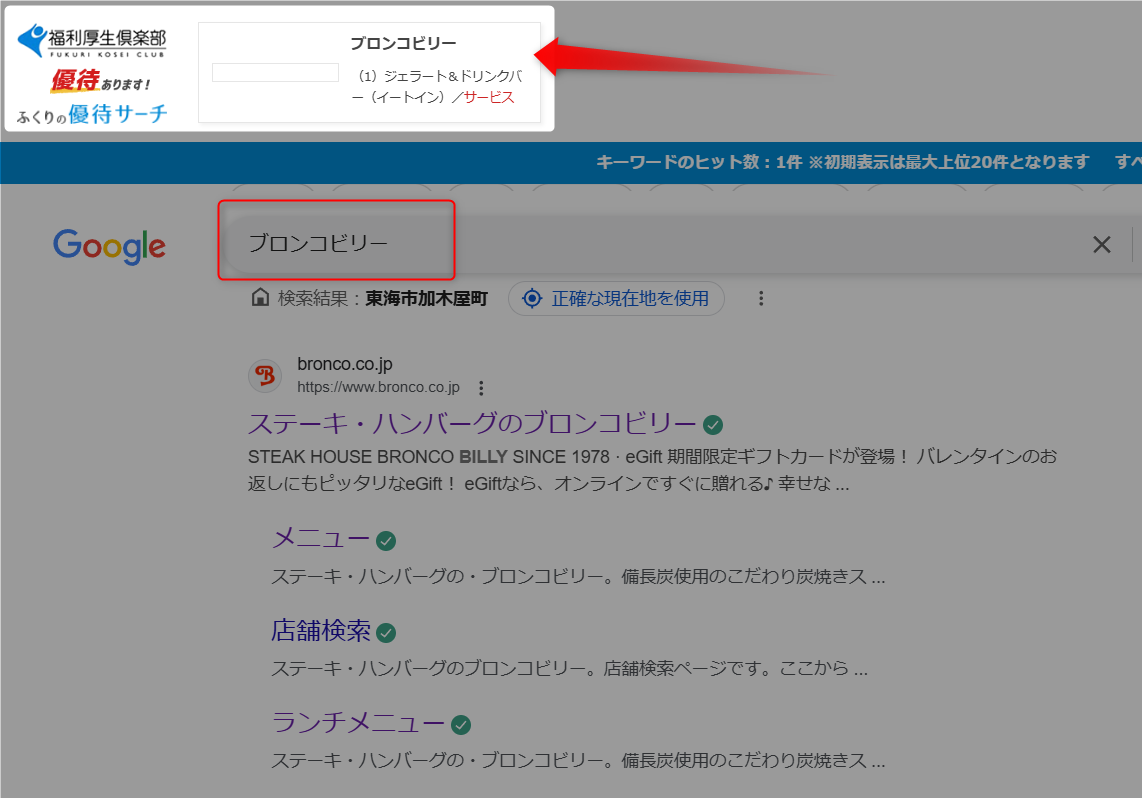Screen dimensions: 1142x798
Task: Click the verified badge next to ステーキ・ハンバーグのブロンコビリー
Action: point(713,424)
